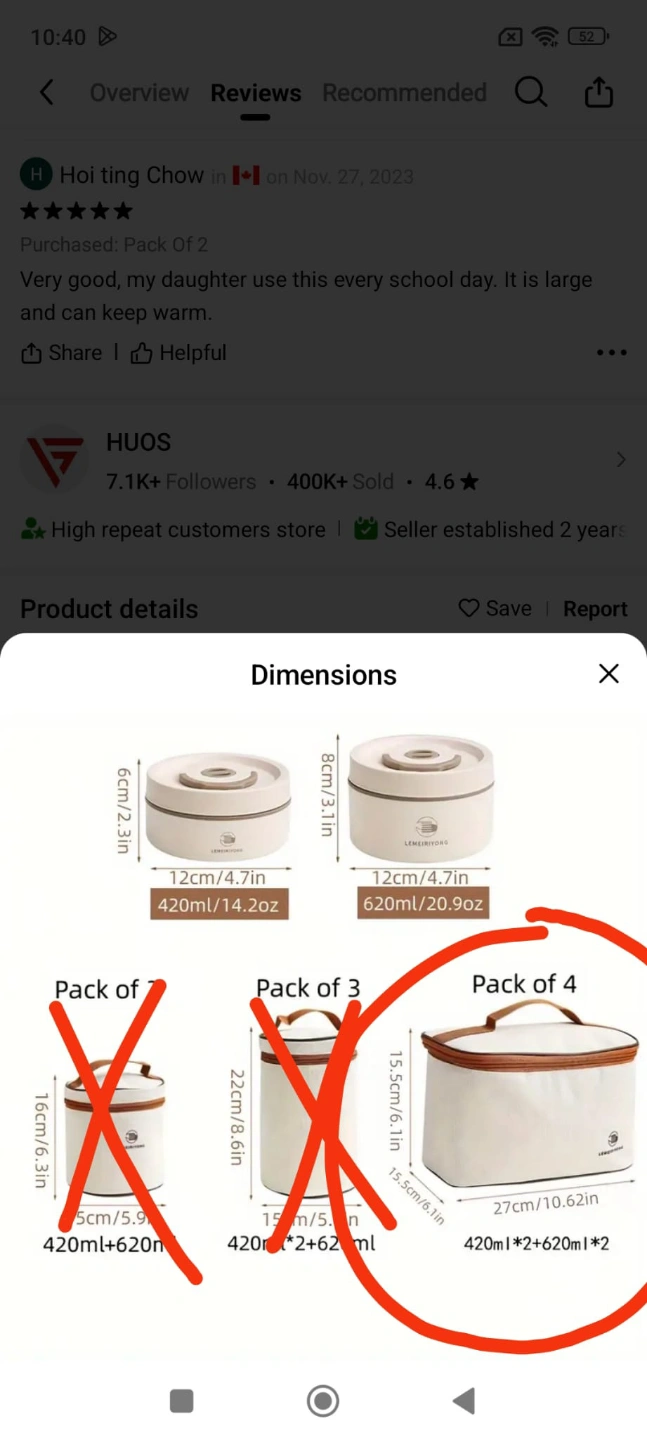Image resolution: width=647 pixels, height=1440 pixels.
Task: Close the Dimensions sheet
Action: coord(609,674)
